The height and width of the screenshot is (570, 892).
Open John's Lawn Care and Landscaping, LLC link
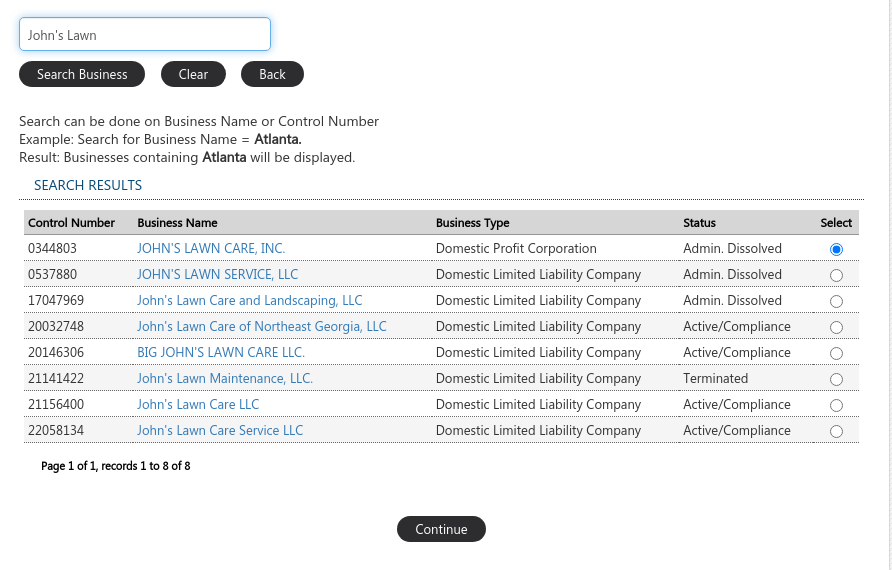coord(249,300)
